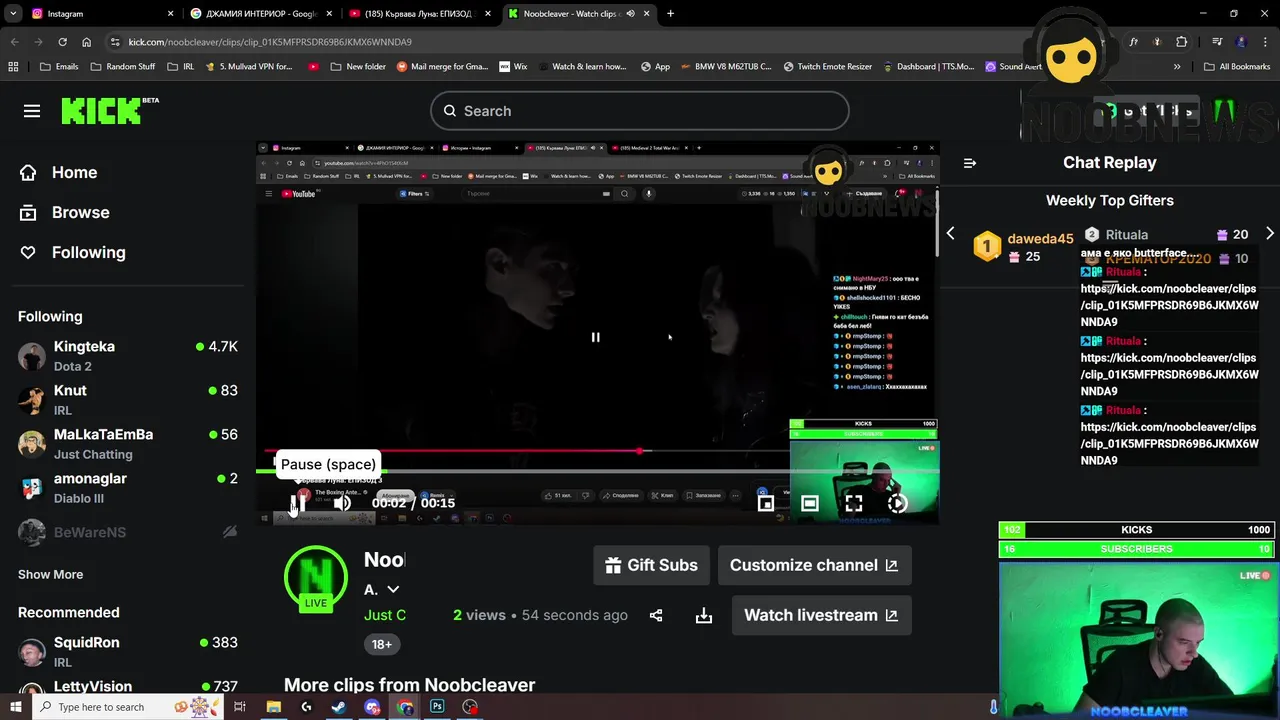
Task: Expand channel name dropdown chevron
Action: click(393, 590)
